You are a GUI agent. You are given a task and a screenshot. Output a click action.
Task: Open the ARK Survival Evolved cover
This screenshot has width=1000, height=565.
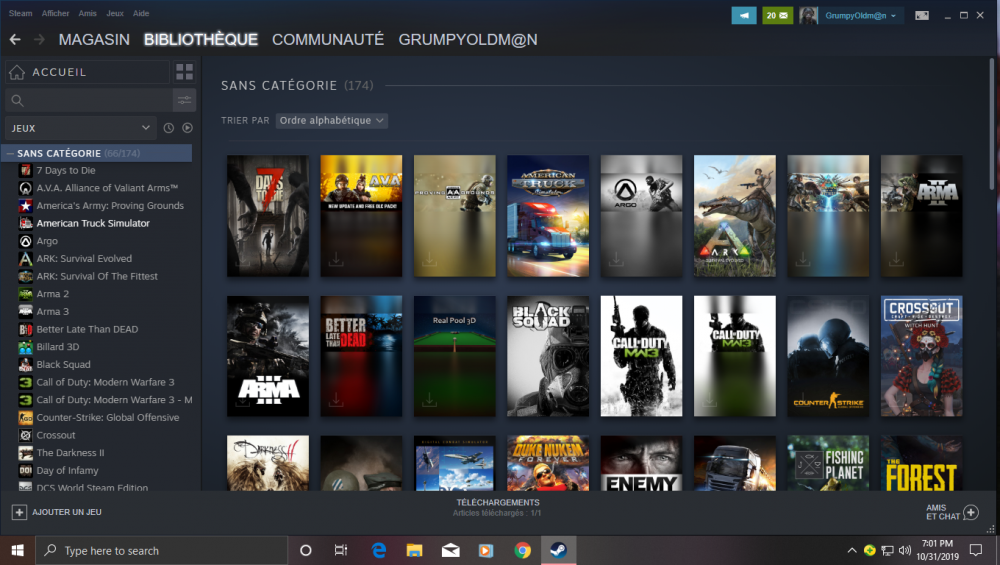(x=735, y=216)
